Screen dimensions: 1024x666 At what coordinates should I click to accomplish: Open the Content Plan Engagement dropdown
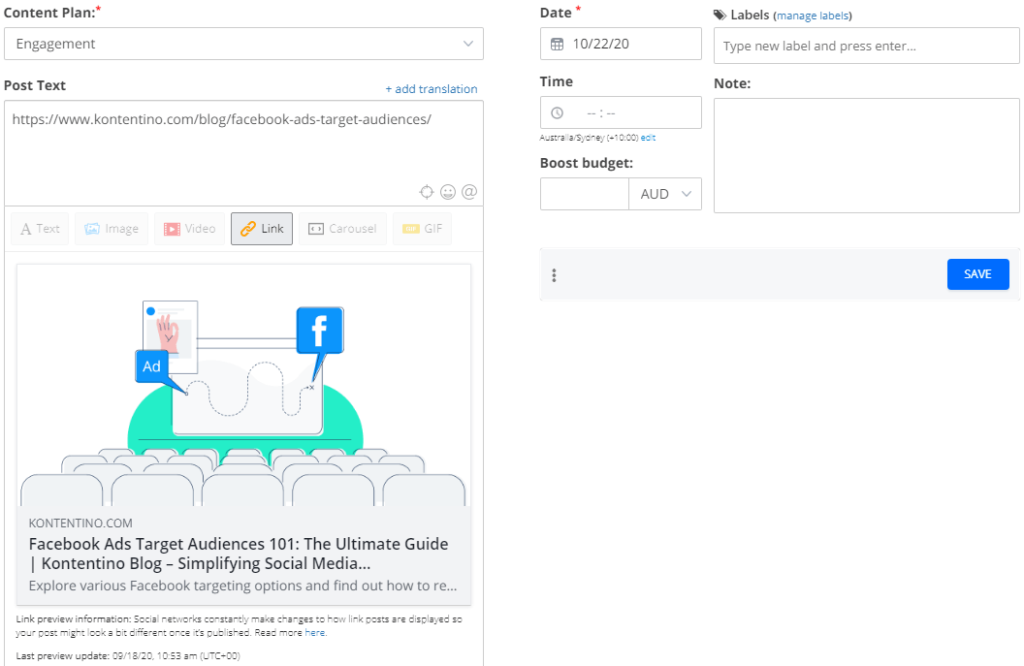click(x=244, y=44)
